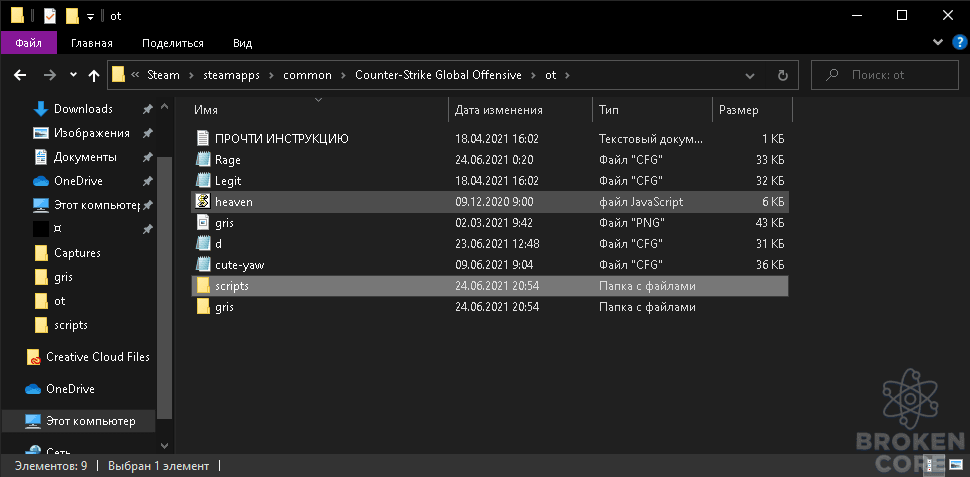Click the navigation pane scroll down arrow
The image size is (970, 477).
click(164, 445)
